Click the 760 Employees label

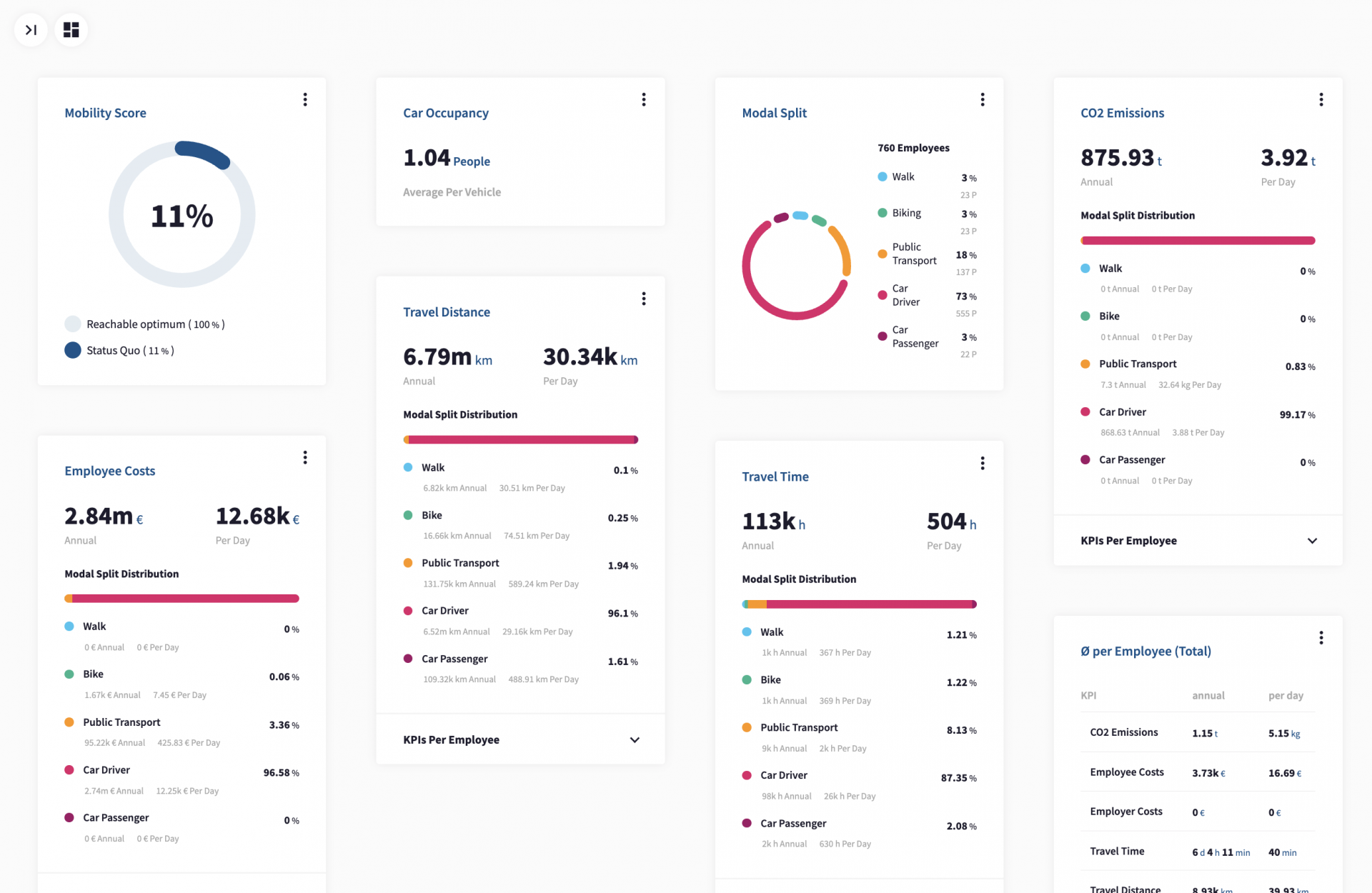913,148
